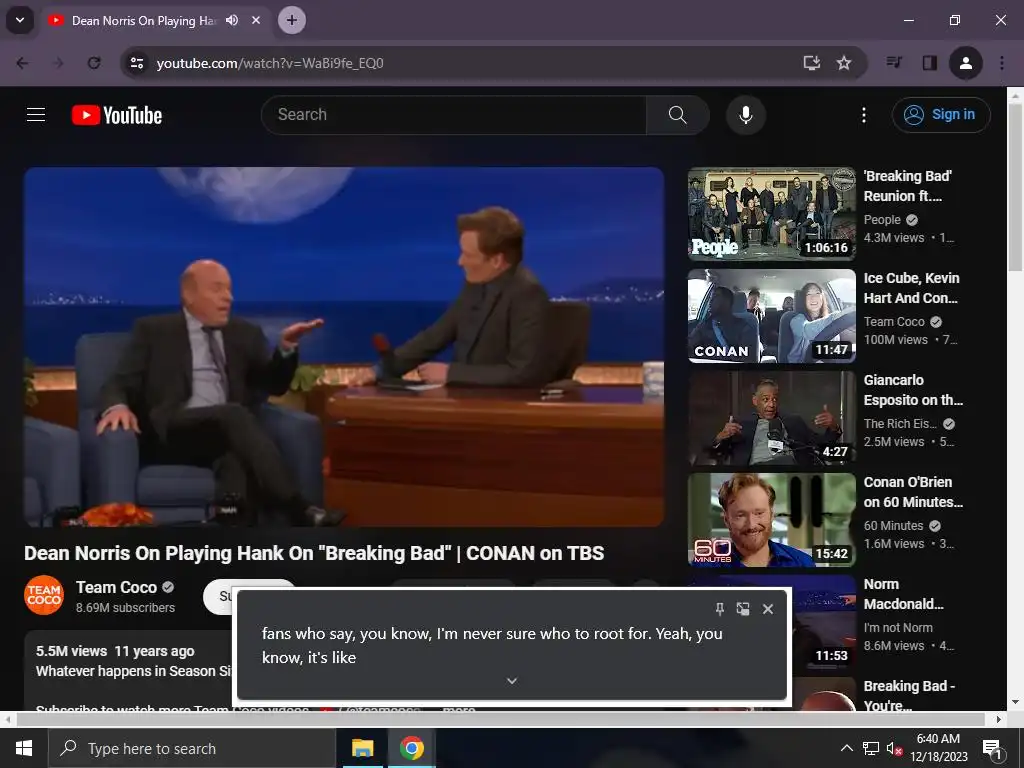Click the Subscribe button next to Team Coco

219,596
